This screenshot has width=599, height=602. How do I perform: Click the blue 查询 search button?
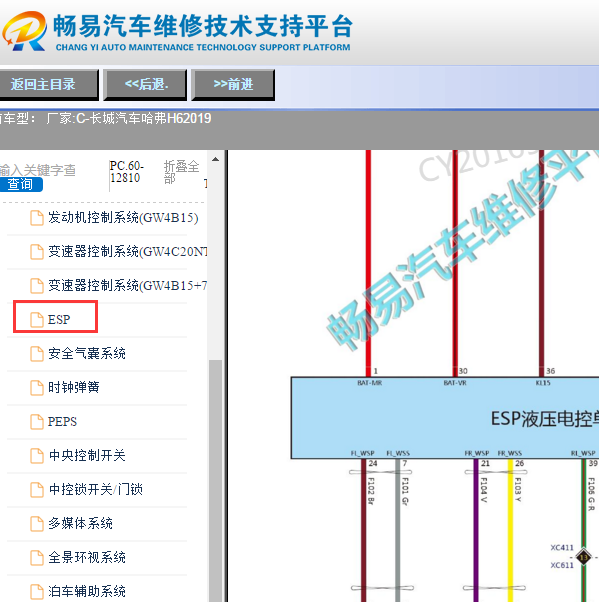point(21,184)
